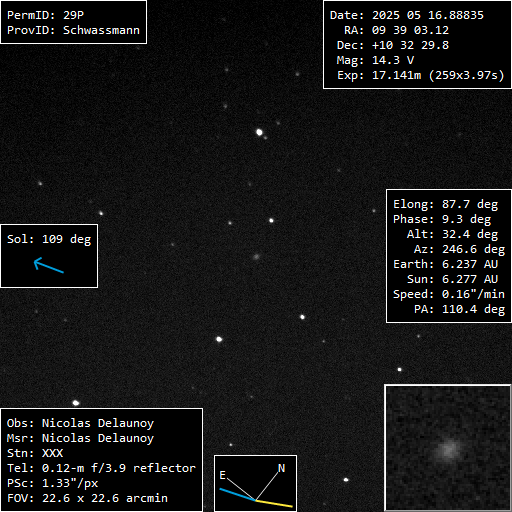Click the Obs: Nicolas Delaunoy line

[80, 423]
